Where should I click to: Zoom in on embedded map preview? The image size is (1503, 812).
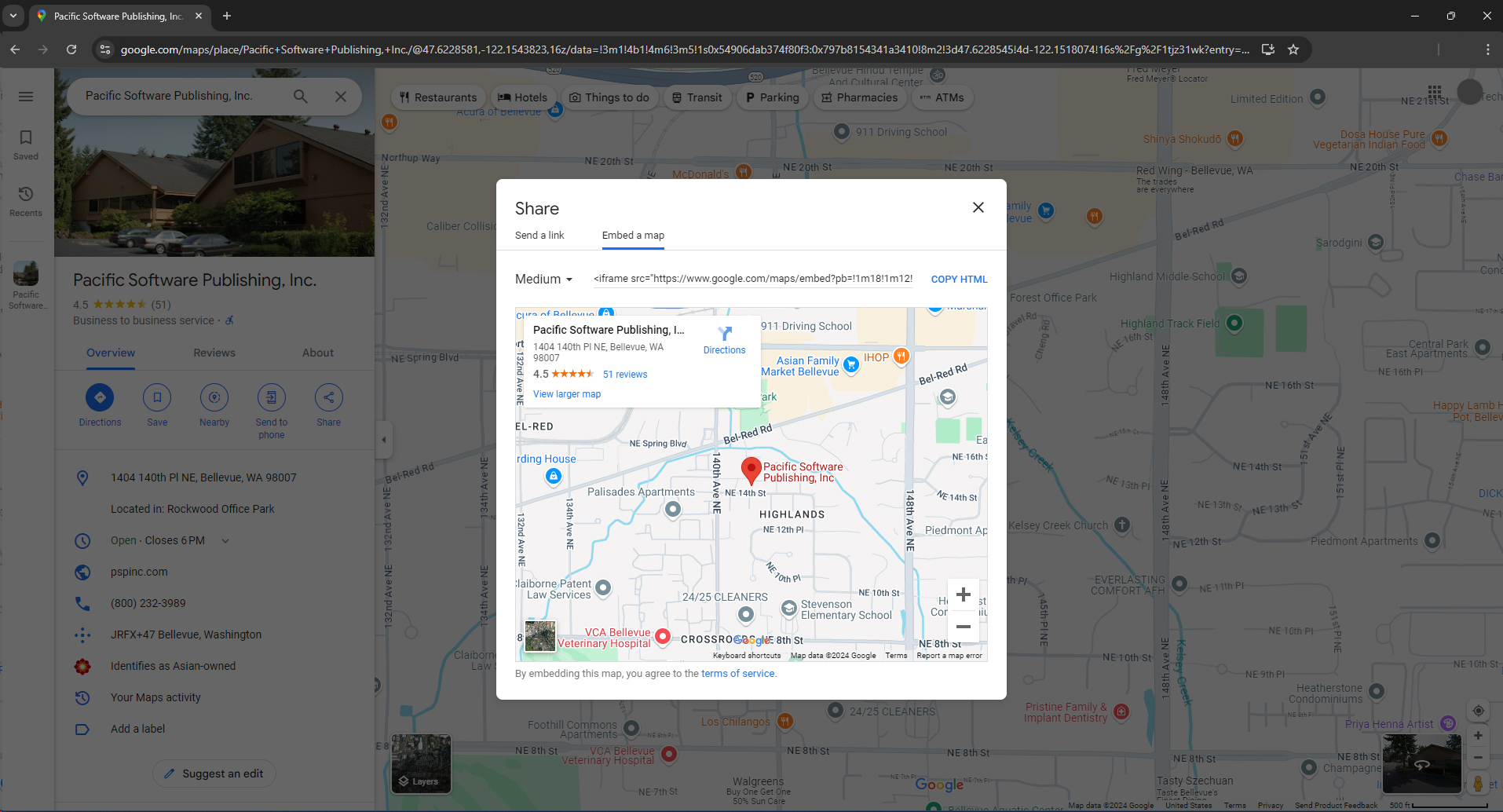[964, 595]
